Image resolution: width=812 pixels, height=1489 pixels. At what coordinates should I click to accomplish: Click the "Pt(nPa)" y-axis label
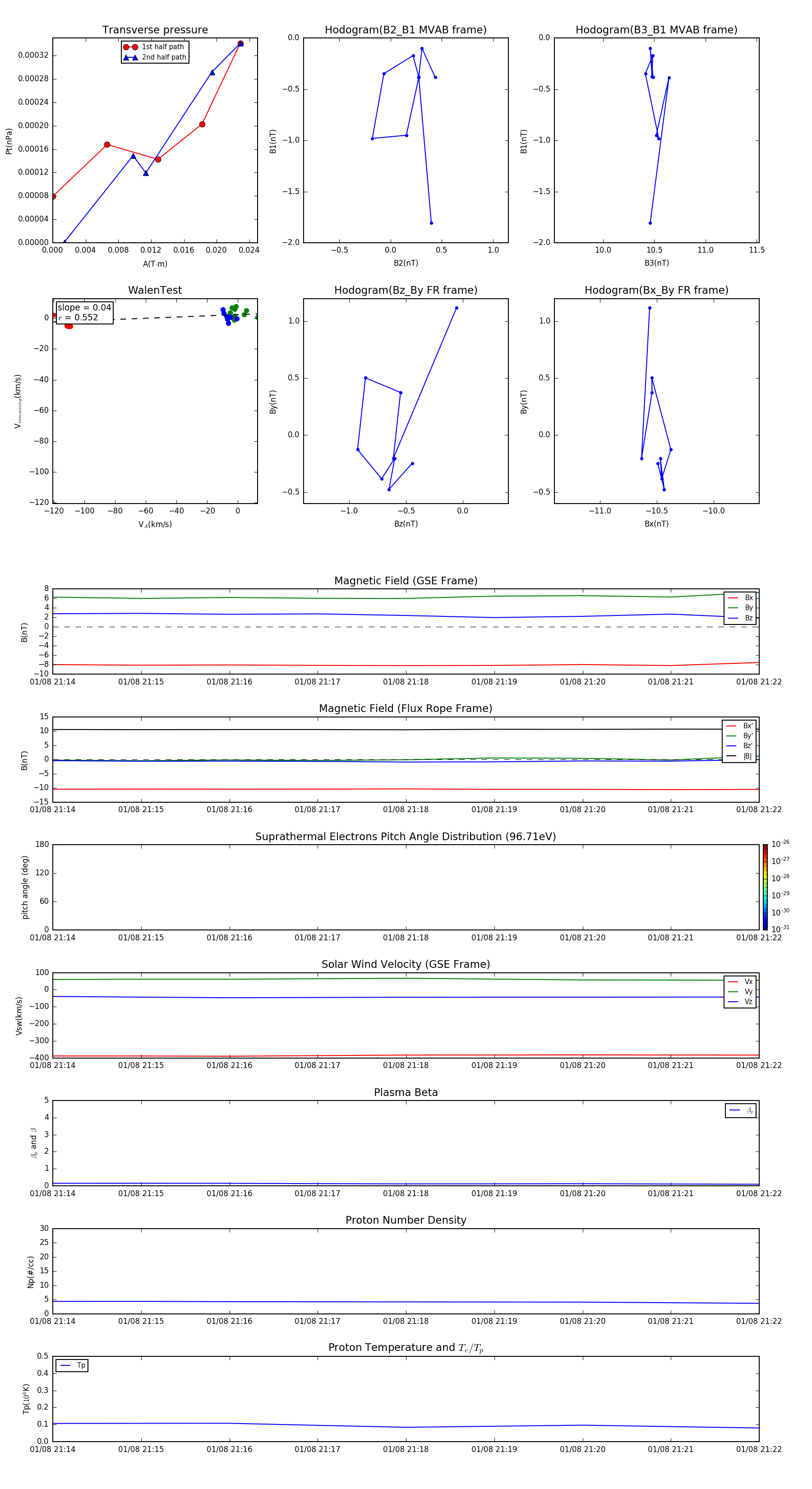coord(9,140)
